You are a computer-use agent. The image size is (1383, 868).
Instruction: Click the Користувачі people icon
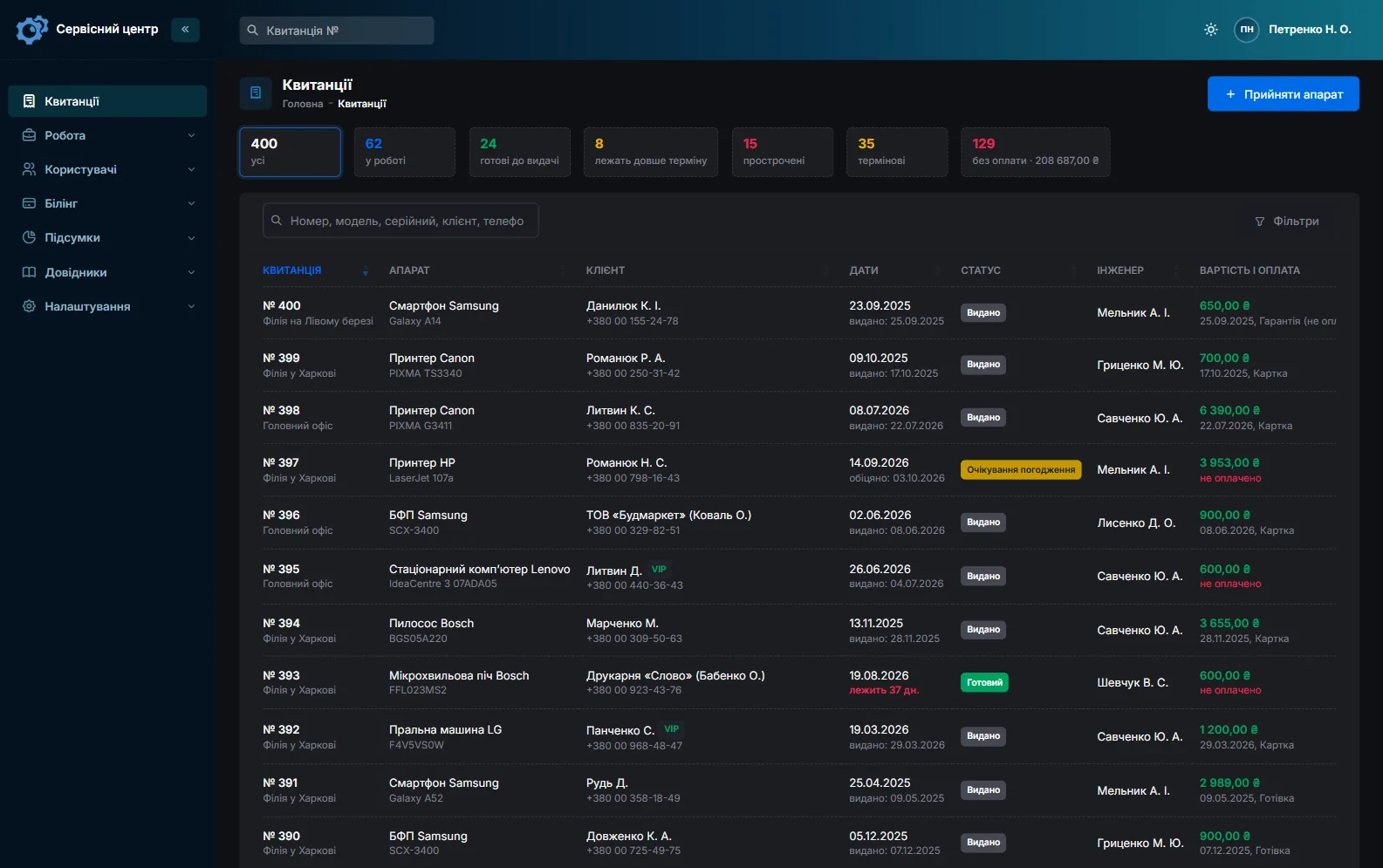pos(29,169)
